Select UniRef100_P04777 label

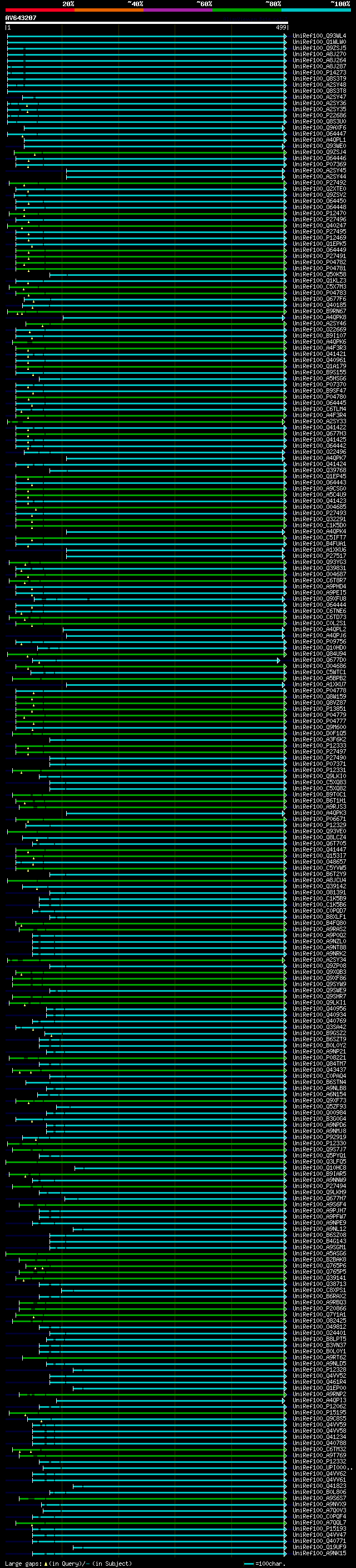pyautogui.click(x=319, y=721)
